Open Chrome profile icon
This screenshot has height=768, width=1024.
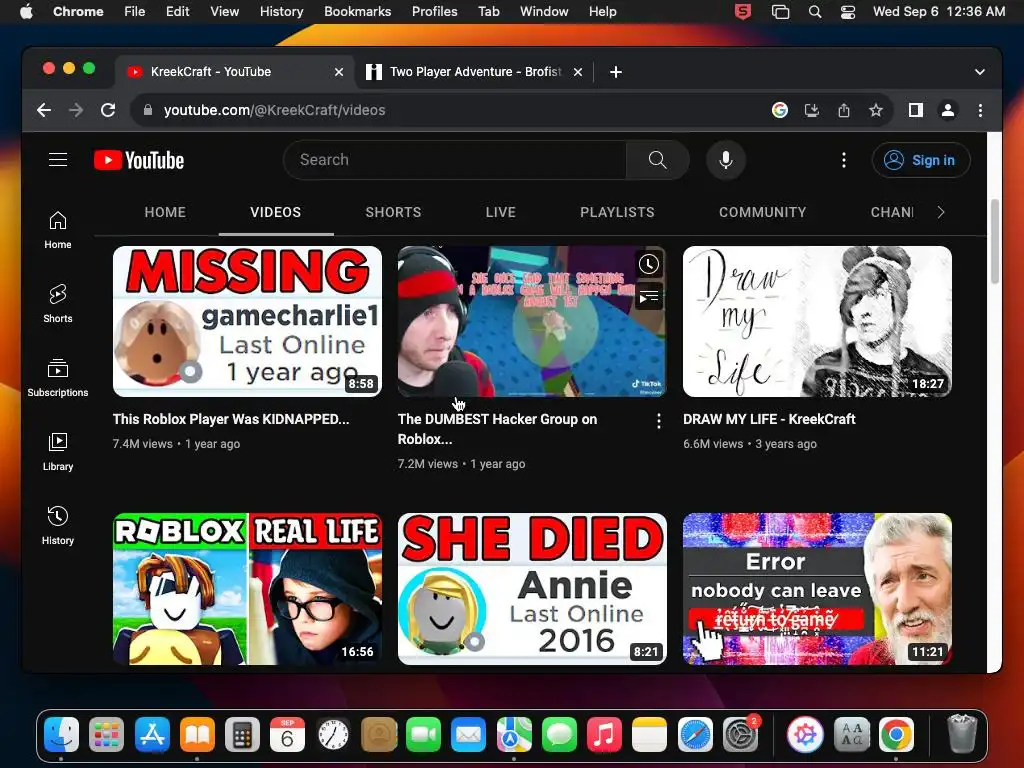click(948, 110)
